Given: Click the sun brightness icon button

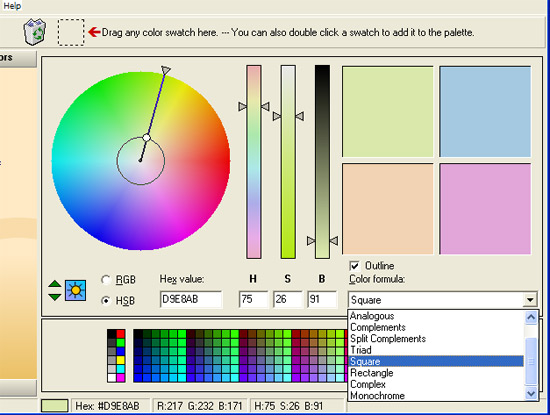Looking at the screenshot, I should tap(75, 290).
